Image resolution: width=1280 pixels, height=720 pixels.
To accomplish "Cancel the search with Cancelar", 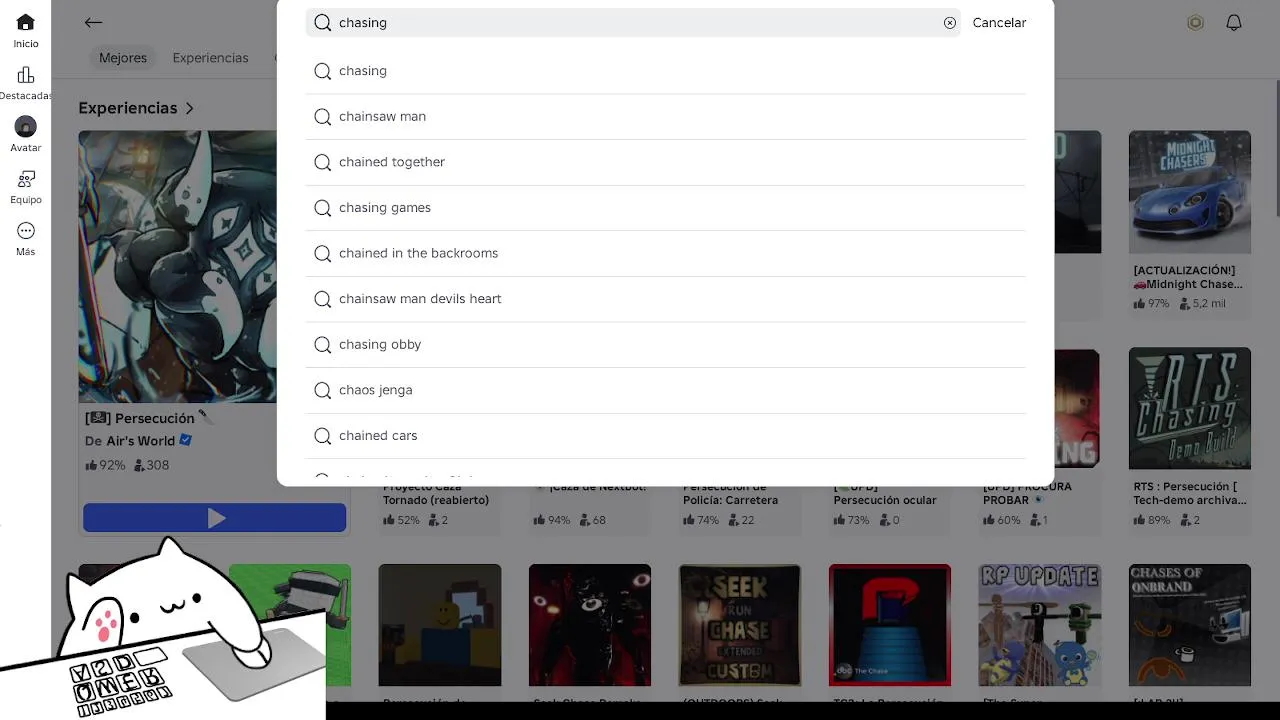I will point(999,22).
